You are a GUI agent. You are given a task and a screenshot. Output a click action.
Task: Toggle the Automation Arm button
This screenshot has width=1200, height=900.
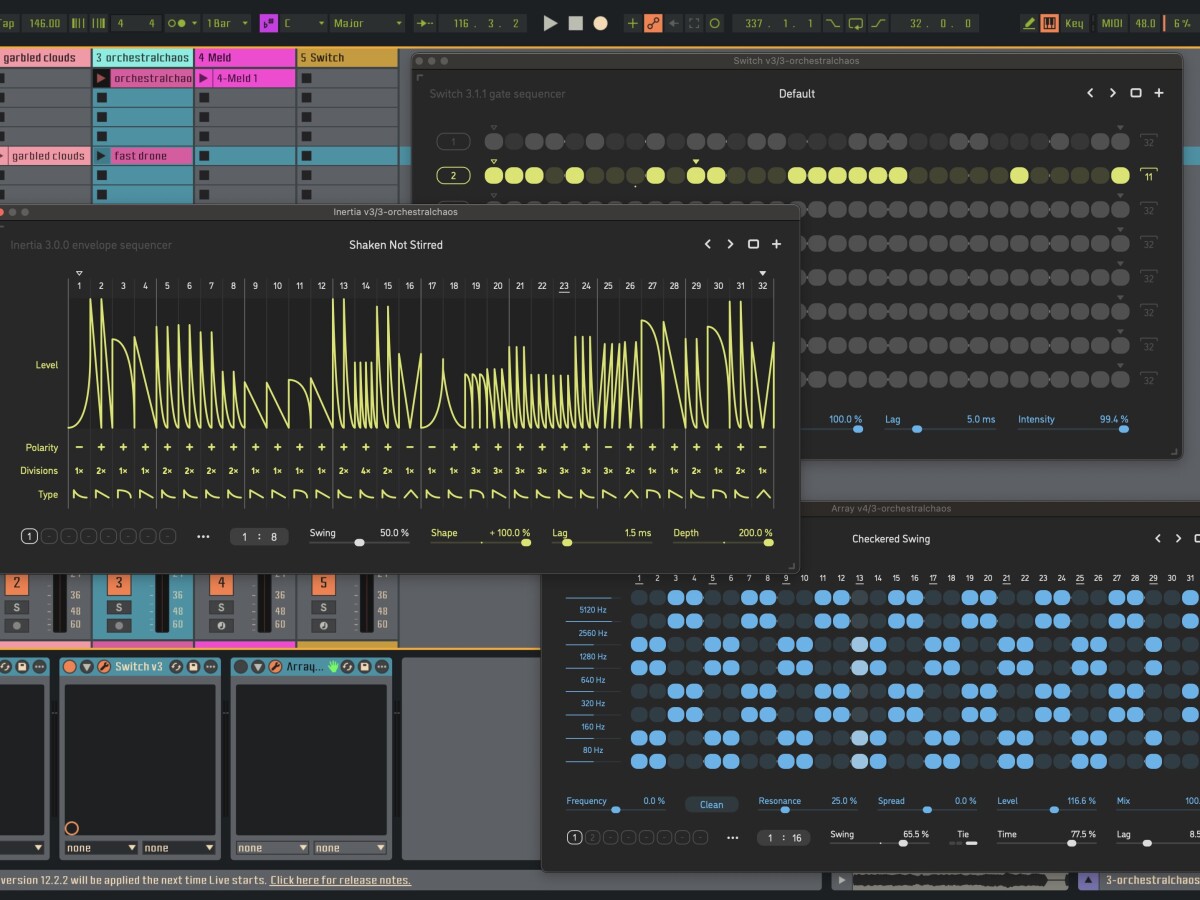pyautogui.click(x=653, y=23)
